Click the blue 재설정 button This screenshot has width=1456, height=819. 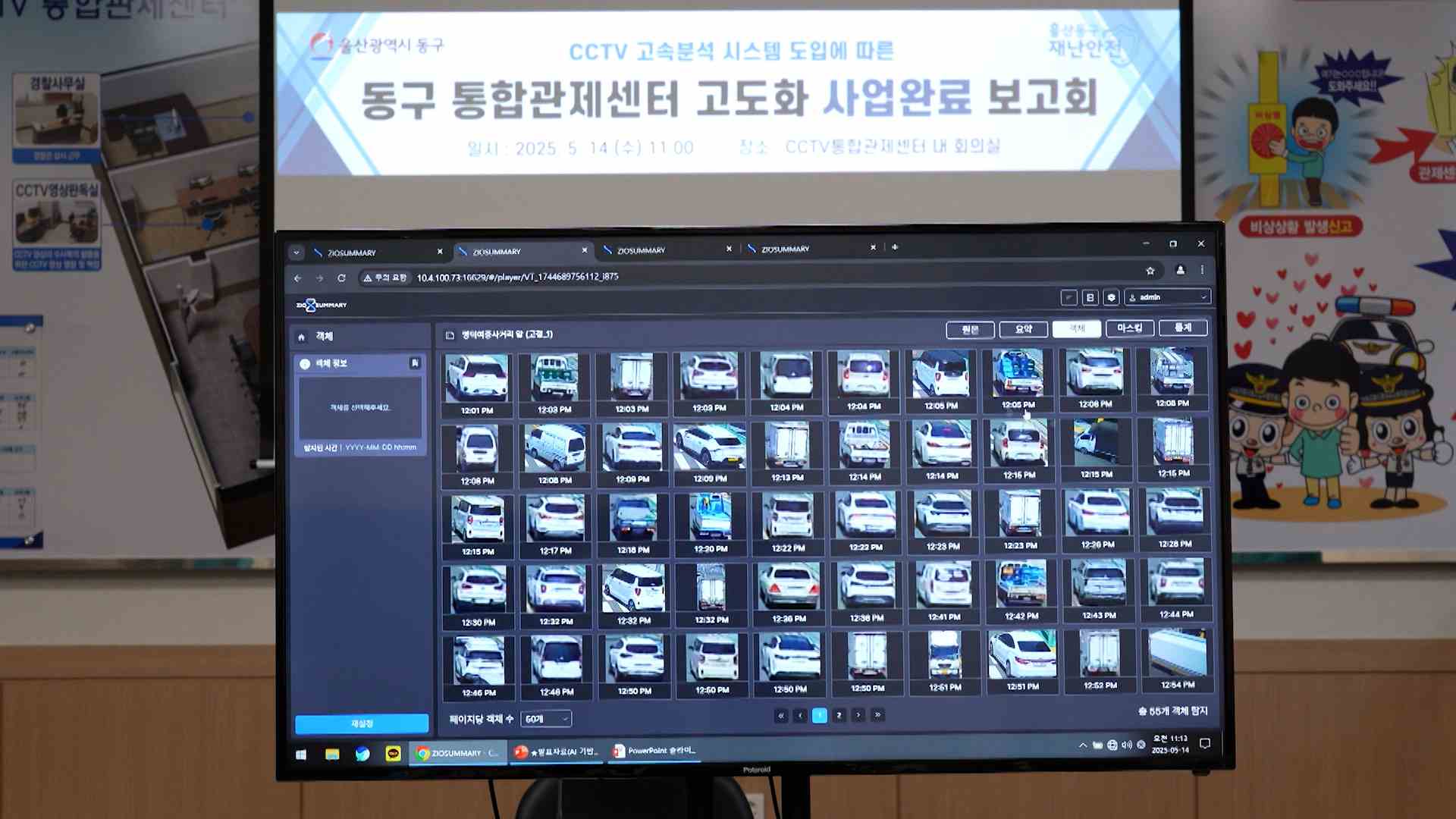362,723
